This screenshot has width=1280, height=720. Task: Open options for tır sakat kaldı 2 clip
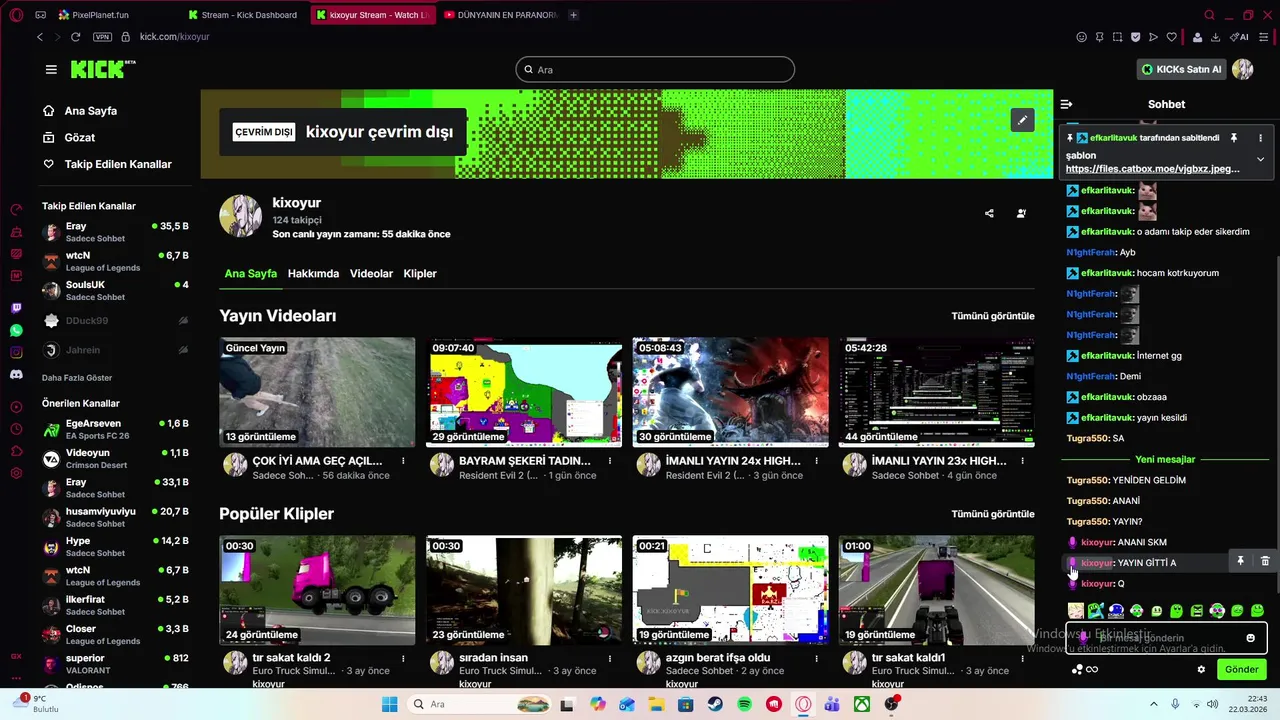[403, 658]
